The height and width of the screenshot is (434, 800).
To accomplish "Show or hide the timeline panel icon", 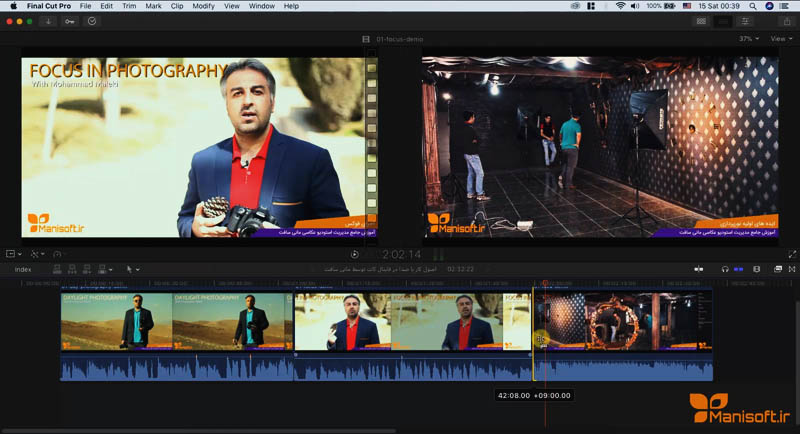I will pyautogui.click(x=723, y=21).
